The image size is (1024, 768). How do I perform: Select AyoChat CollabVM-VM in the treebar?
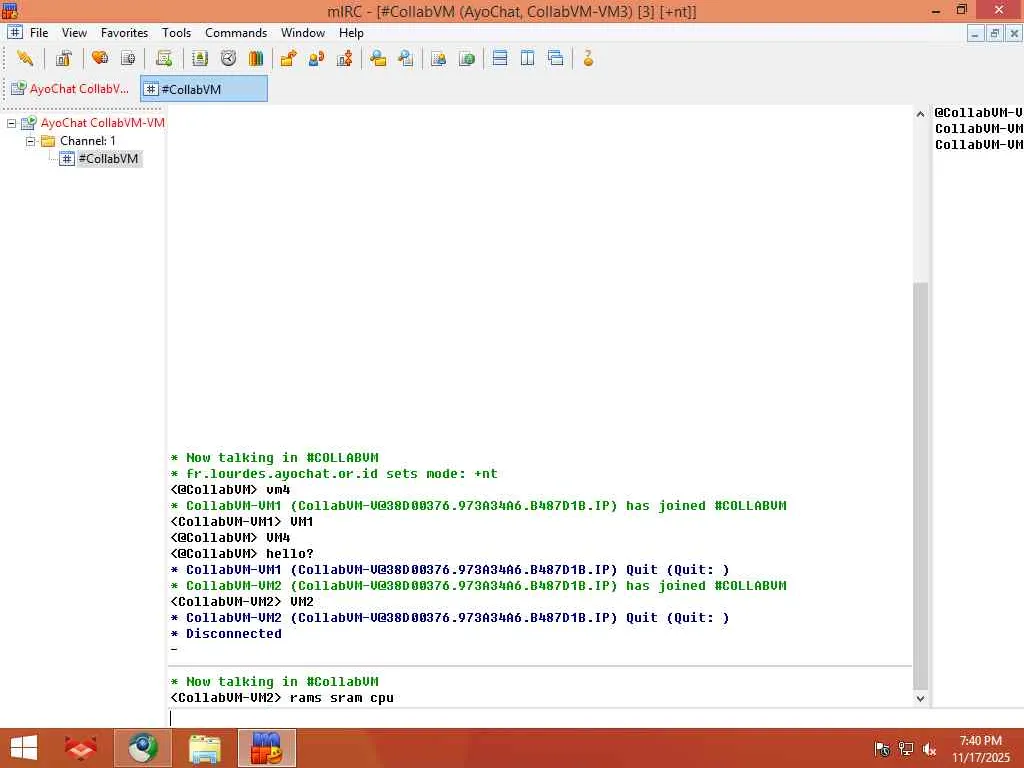[x=102, y=123]
